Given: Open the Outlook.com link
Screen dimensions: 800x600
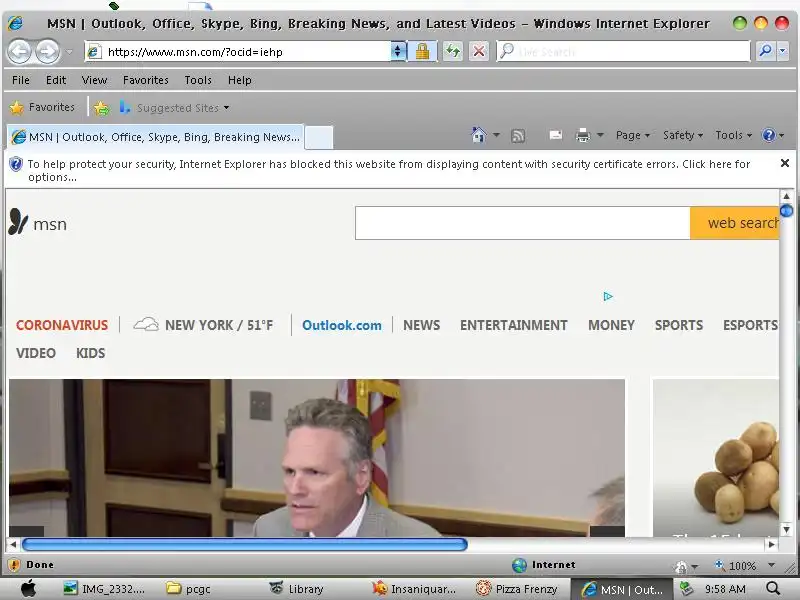Looking at the screenshot, I should [x=342, y=325].
